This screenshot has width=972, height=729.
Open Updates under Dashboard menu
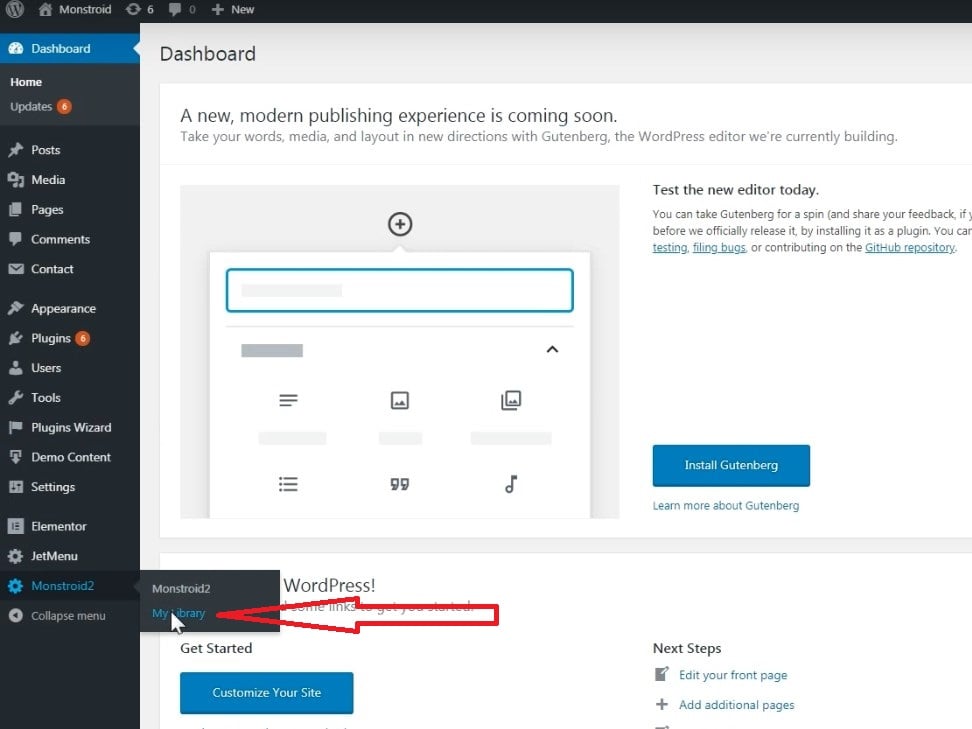pos(31,107)
